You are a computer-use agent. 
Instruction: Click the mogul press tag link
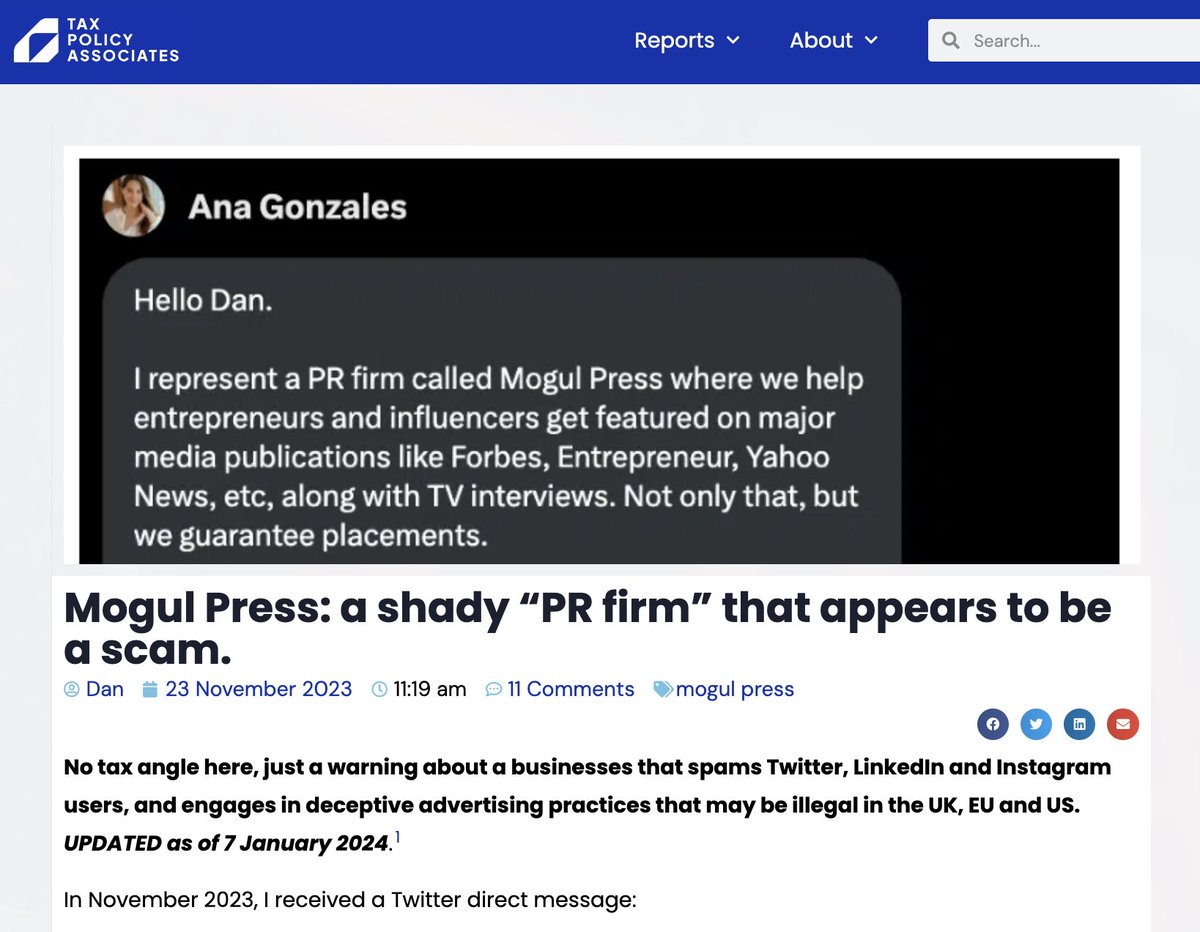pyautogui.click(x=735, y=689)
